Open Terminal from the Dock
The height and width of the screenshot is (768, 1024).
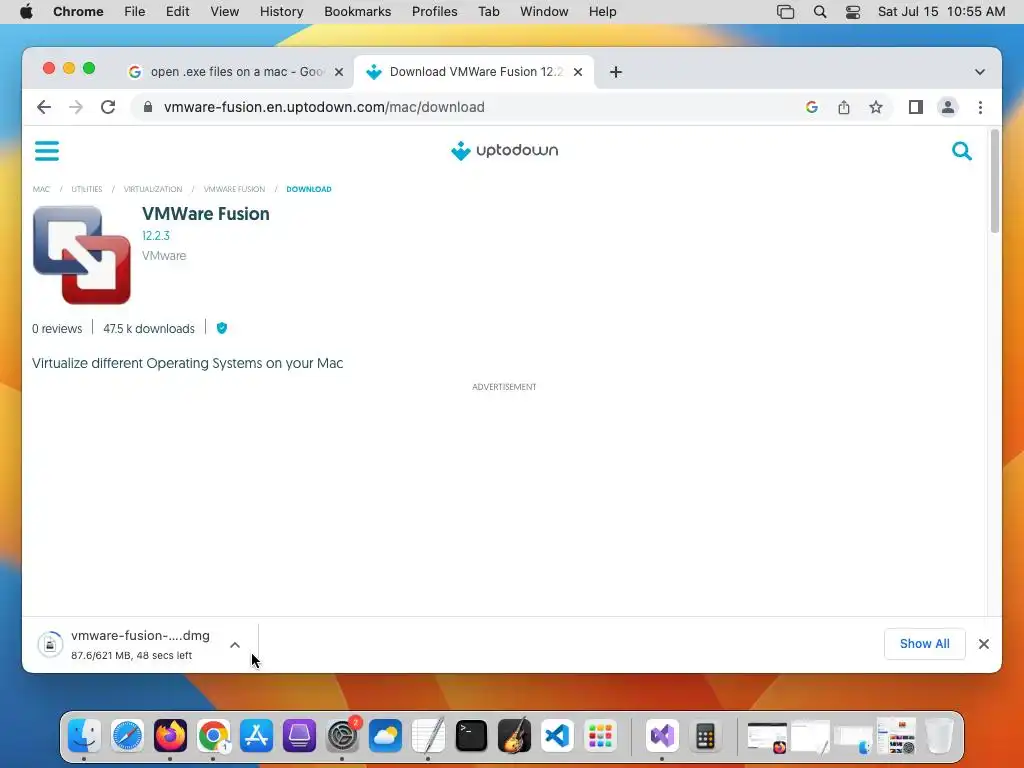pyautogui.click(x=471, y=736)
